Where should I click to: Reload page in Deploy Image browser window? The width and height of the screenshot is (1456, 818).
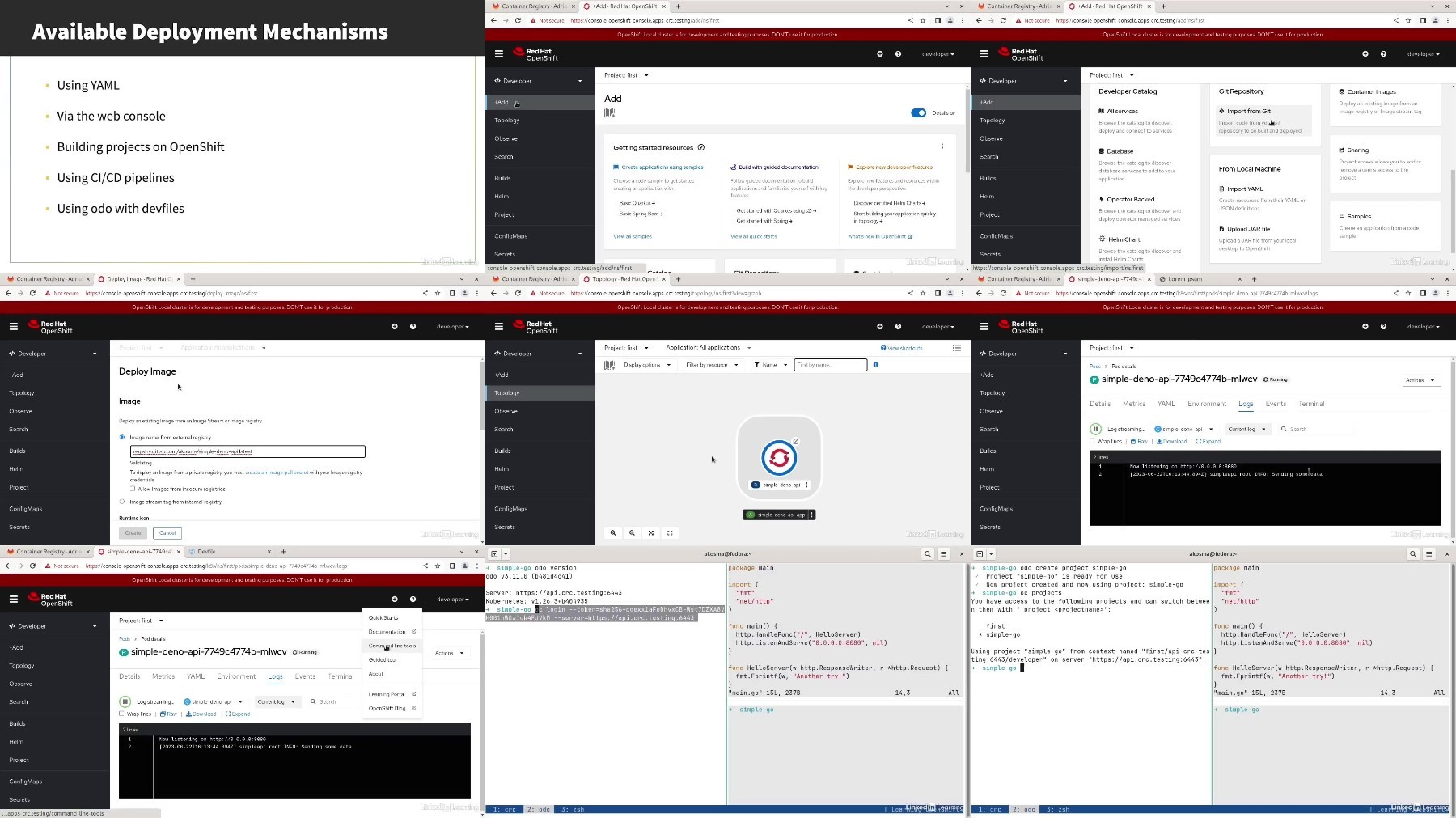click(32, 293)
